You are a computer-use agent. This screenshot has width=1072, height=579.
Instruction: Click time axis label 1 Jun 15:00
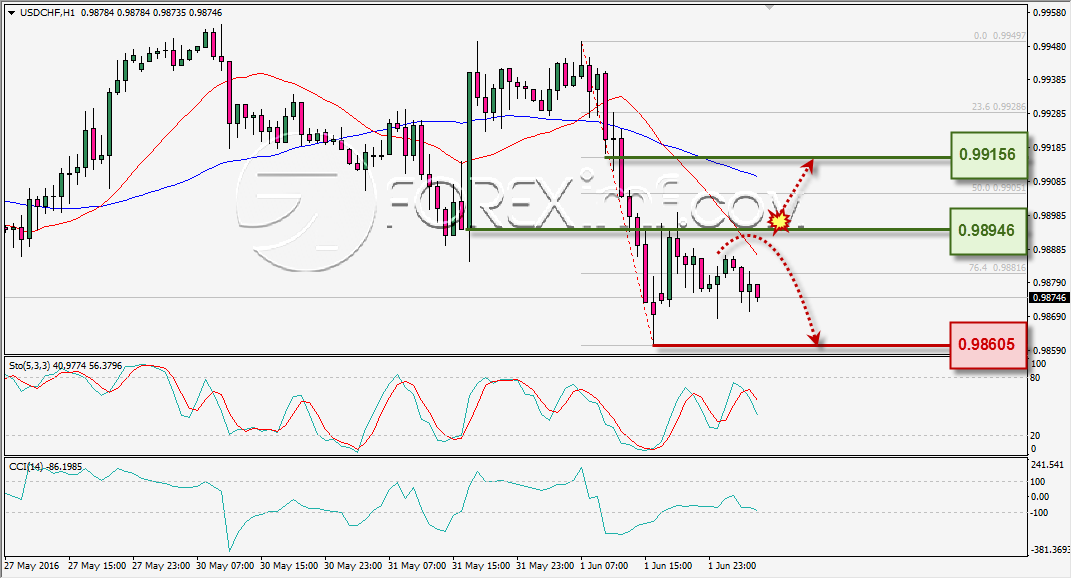tap(668, 566)
